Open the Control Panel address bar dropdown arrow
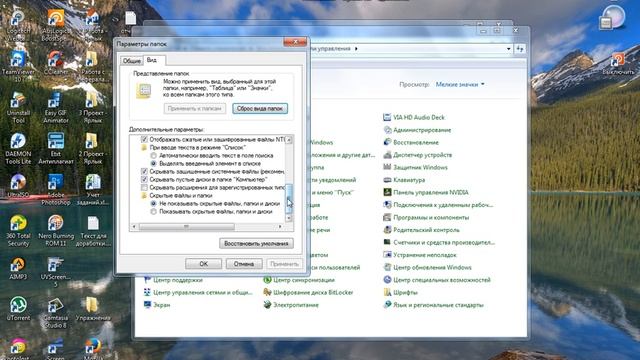Viewport: 640px width, 360px height. pos(509,49)
